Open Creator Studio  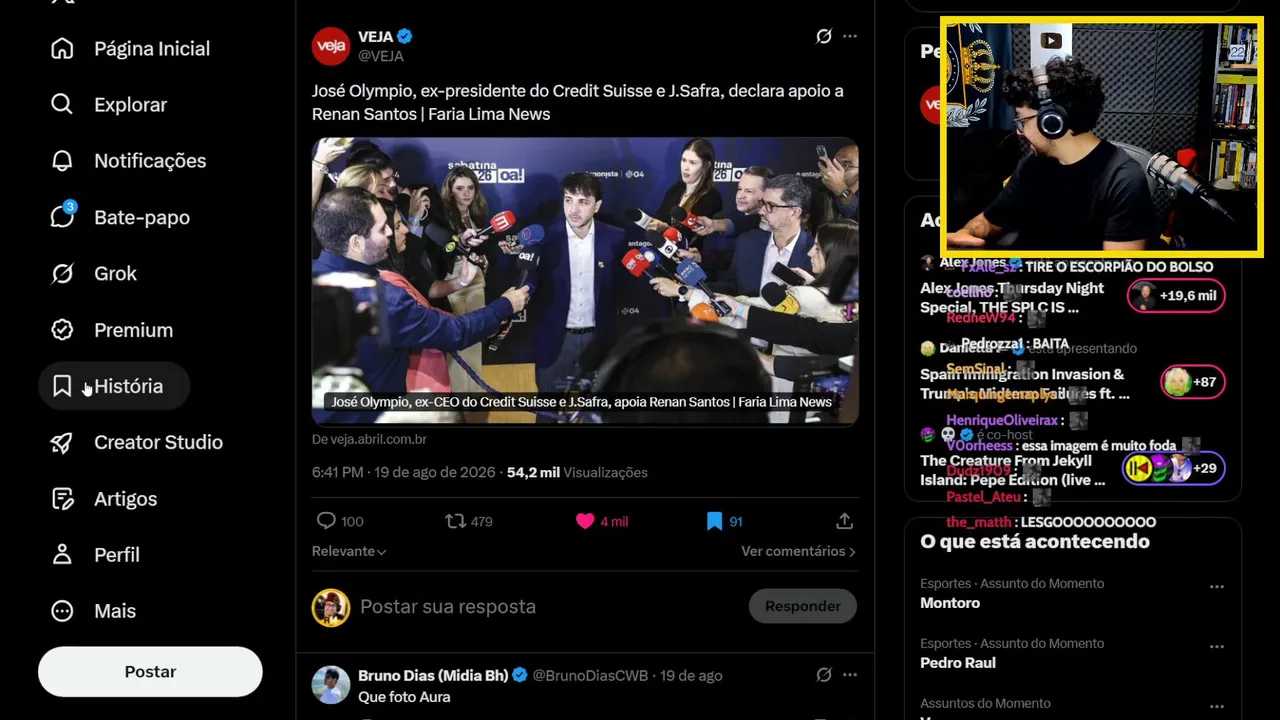pos(137,442)
